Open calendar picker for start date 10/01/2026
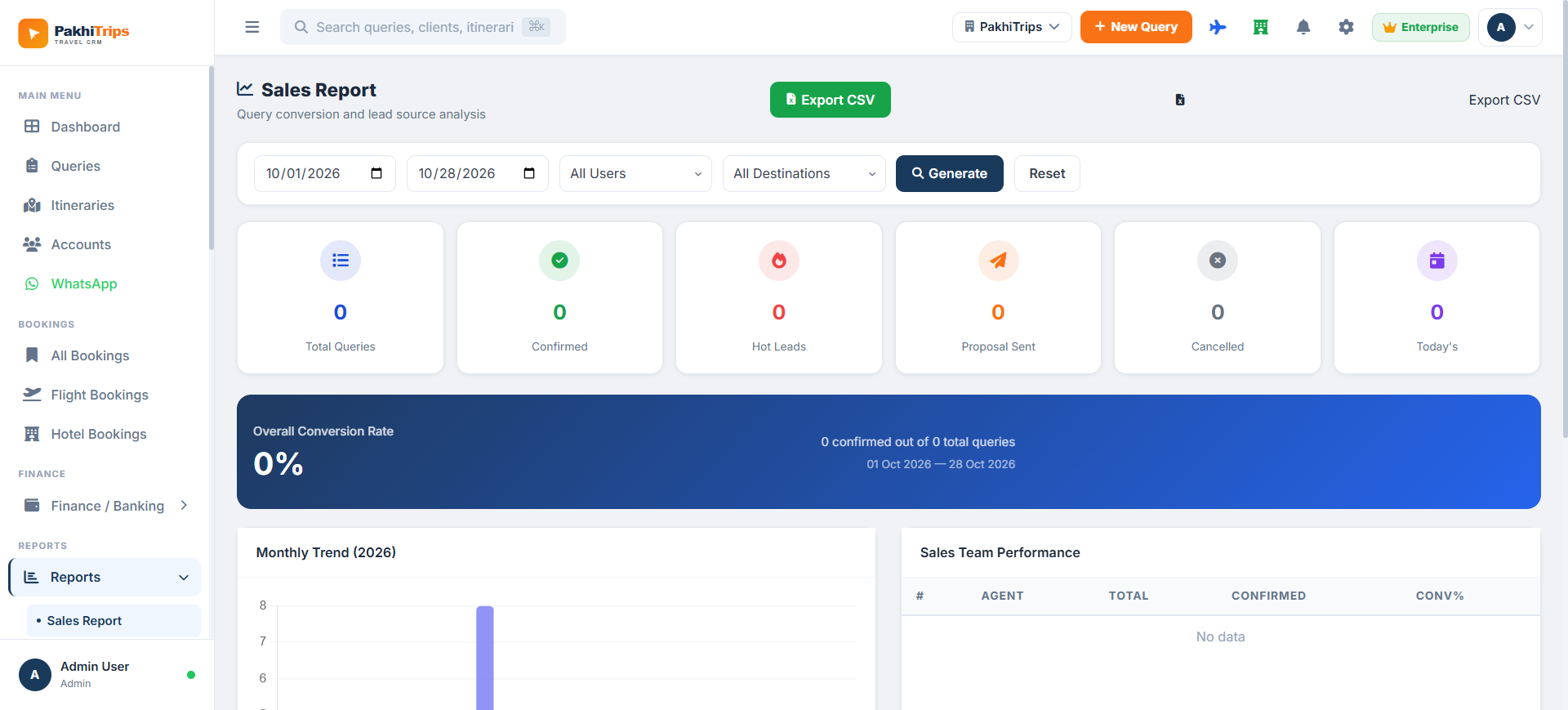Viewport: 1568px width, 710px height. tap(376, 173)
